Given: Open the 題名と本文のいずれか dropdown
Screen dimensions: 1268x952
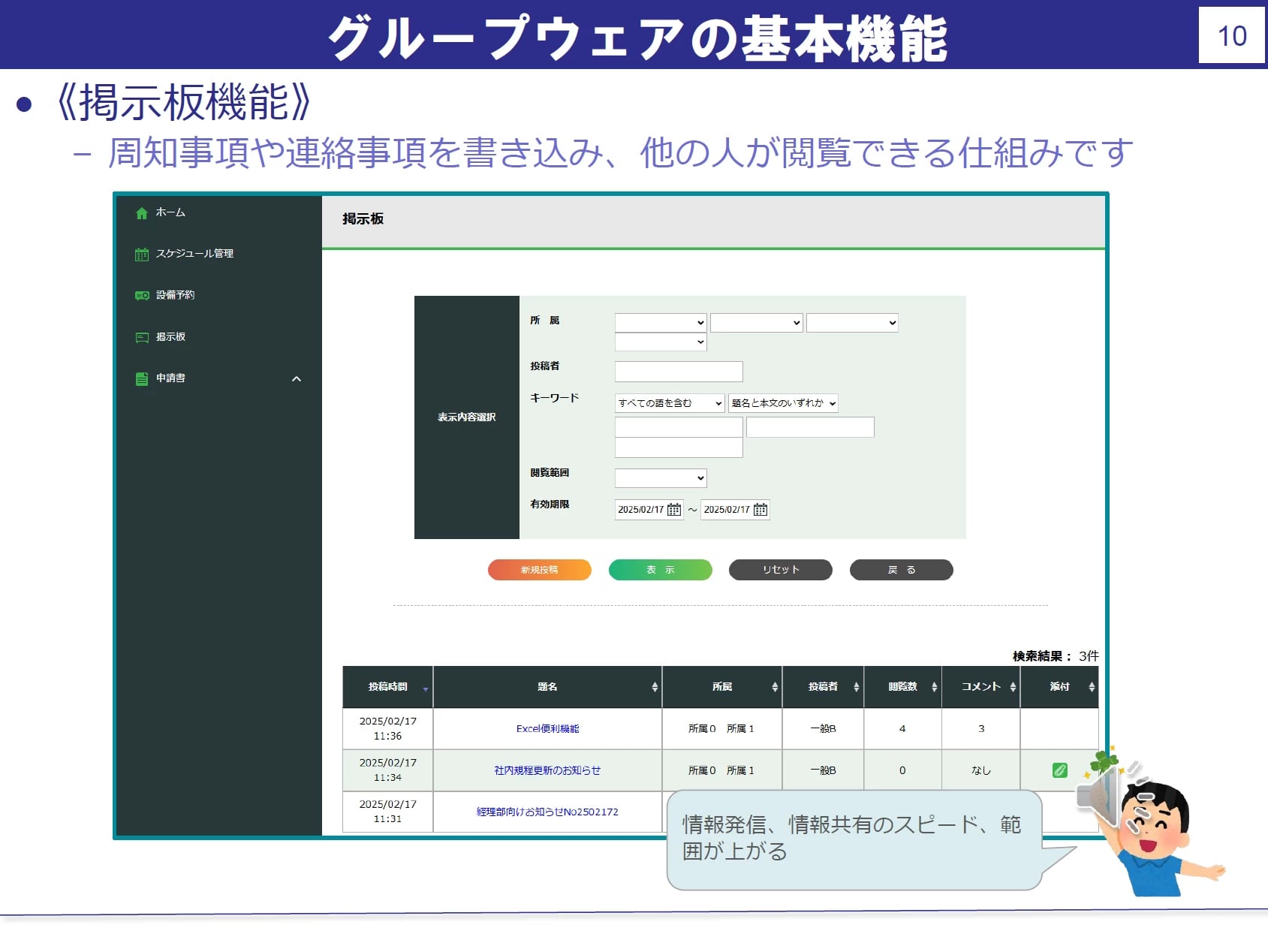Looking at the screenshot, I should pyautogui.click(x=782, y=403).
